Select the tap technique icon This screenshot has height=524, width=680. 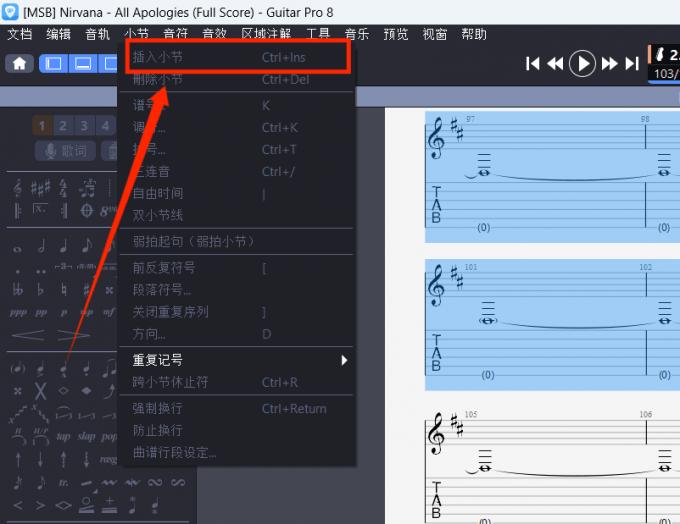point(63,436)
